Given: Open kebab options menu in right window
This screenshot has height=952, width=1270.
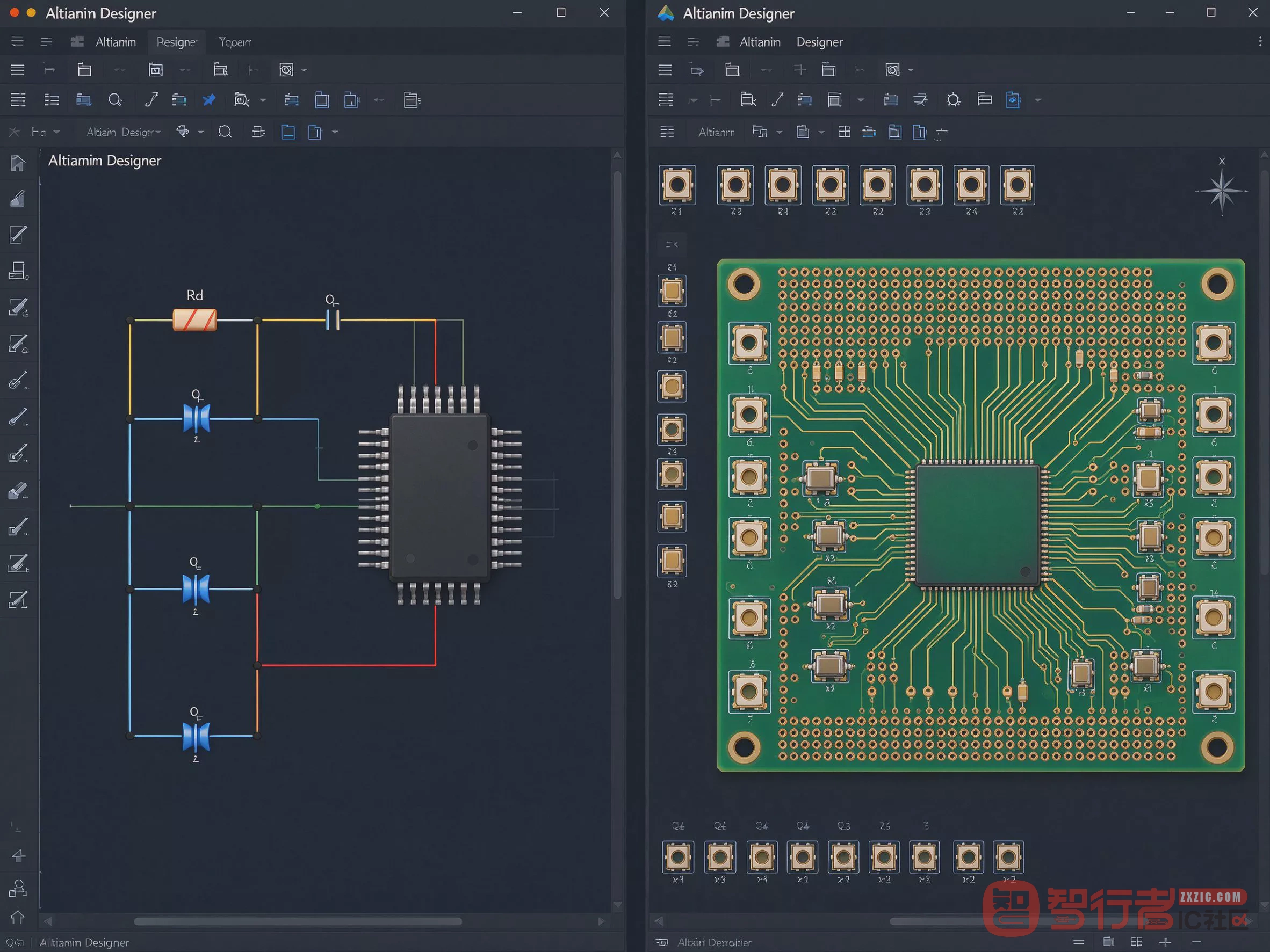Looking at the screenshot, I should point(1260,41).
